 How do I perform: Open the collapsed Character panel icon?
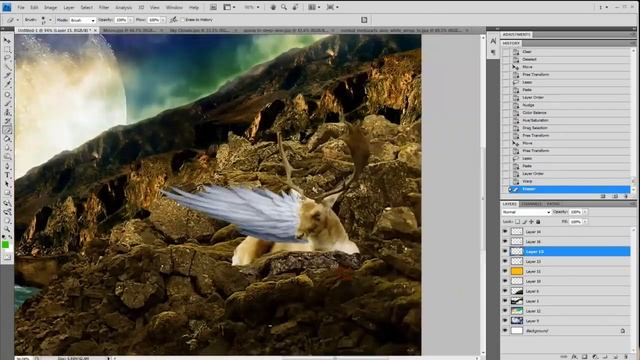[x=493, y=42]
